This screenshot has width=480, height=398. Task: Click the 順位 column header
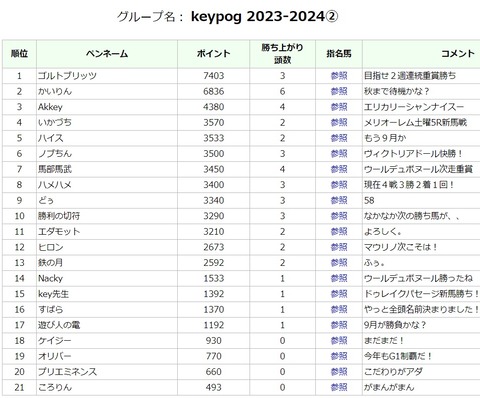point(19,54)
